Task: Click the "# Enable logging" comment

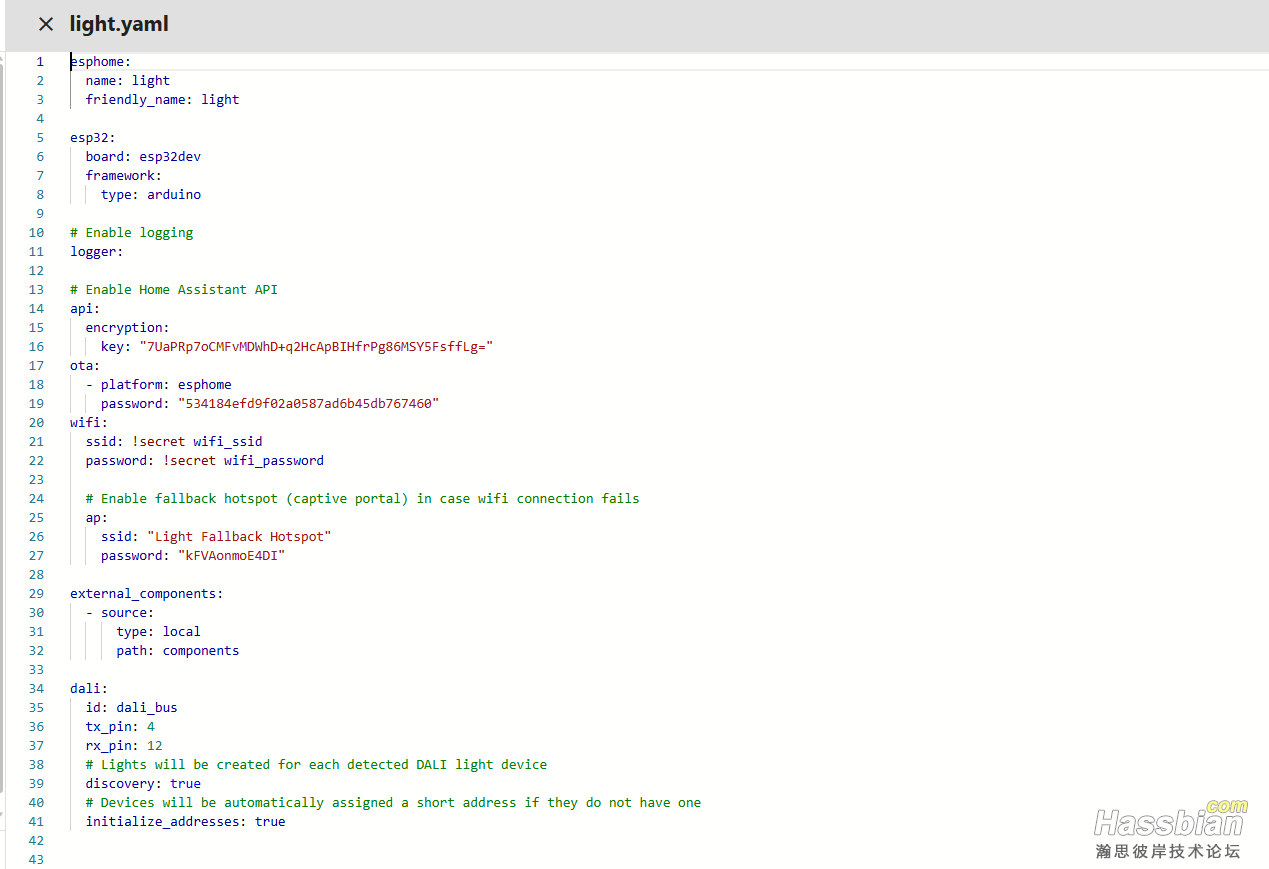Action: (x=131, y=233)
